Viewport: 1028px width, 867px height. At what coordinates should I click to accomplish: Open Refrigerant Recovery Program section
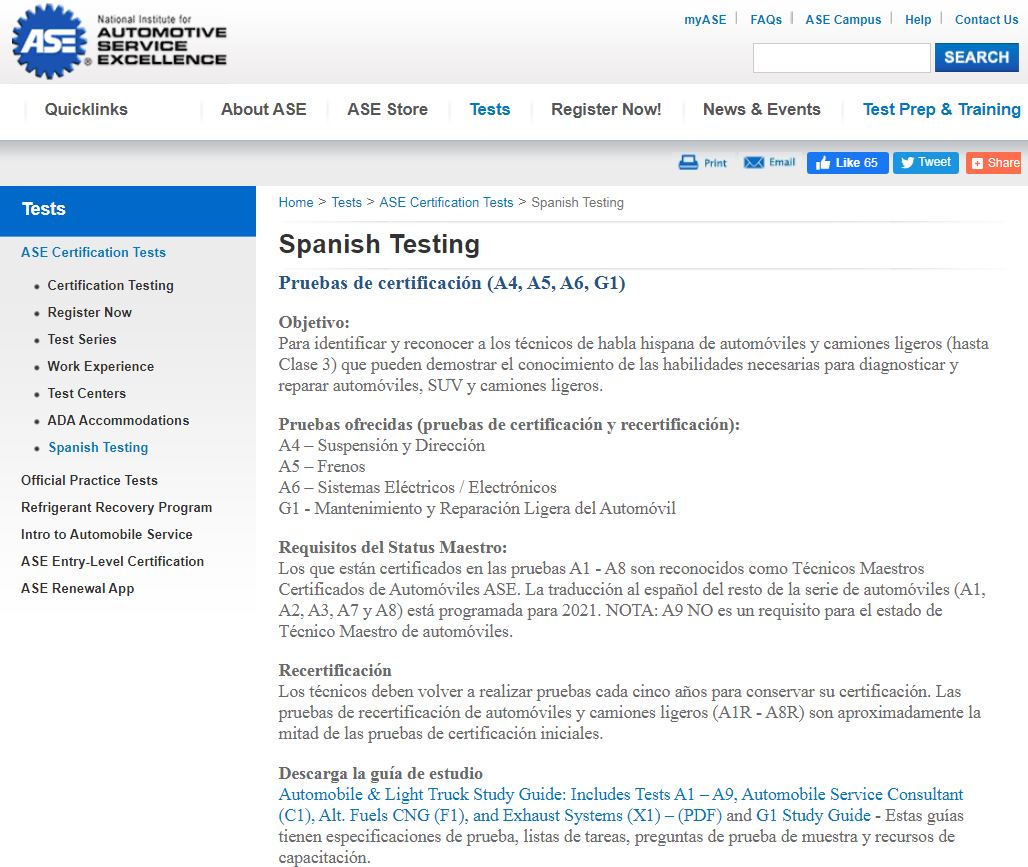pyautogui.click(x=116, y=507)
